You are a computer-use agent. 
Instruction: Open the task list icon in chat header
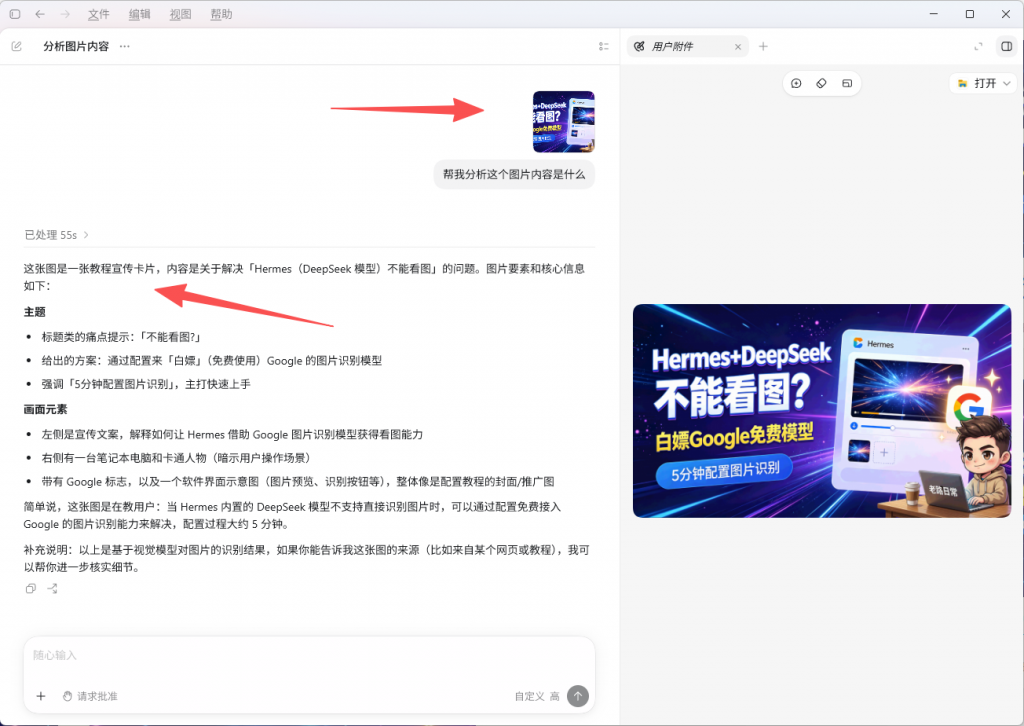pos(603,46)
